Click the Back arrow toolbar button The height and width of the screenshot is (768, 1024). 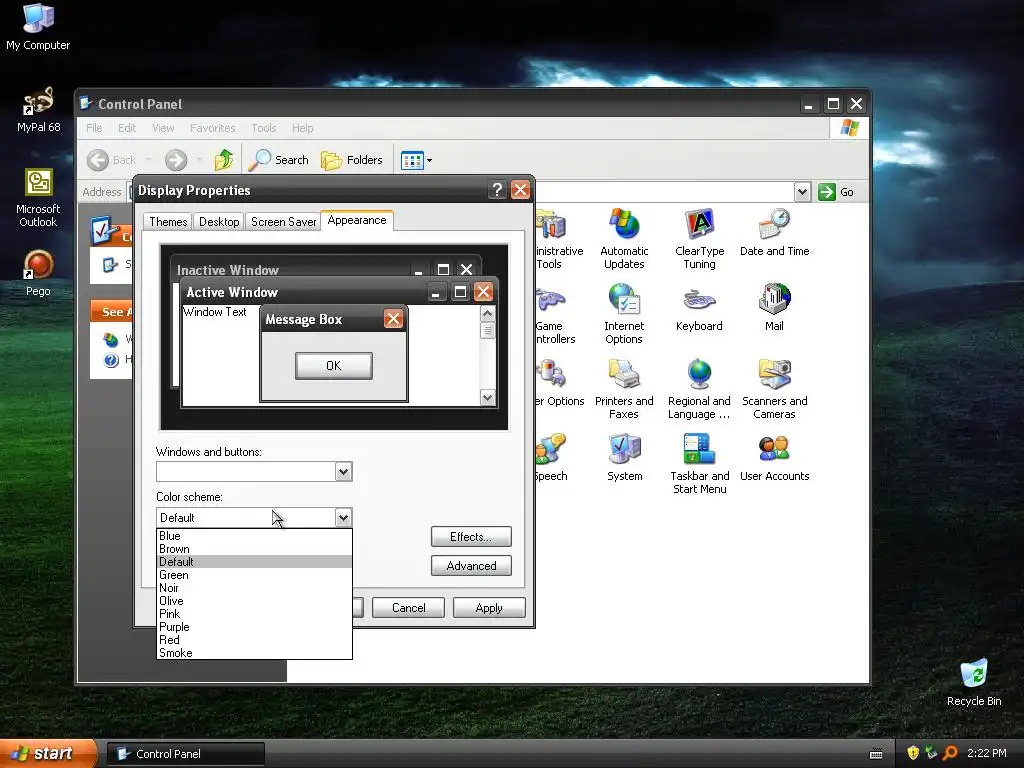[111, 160]
